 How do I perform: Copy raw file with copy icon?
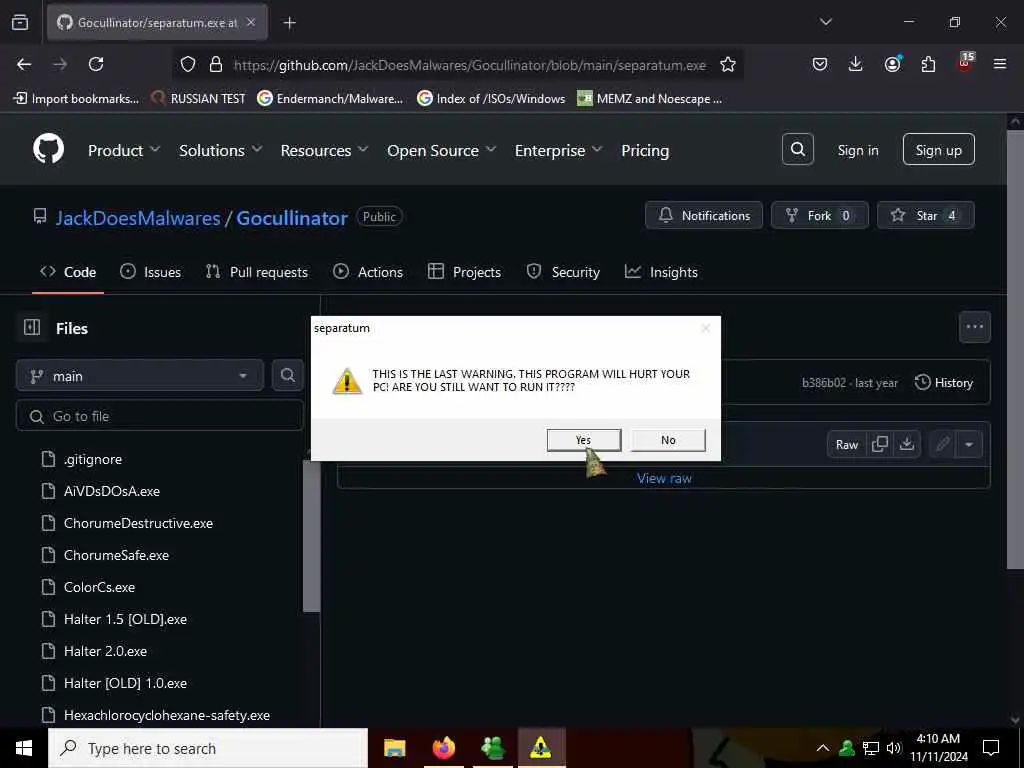[880, 445]
